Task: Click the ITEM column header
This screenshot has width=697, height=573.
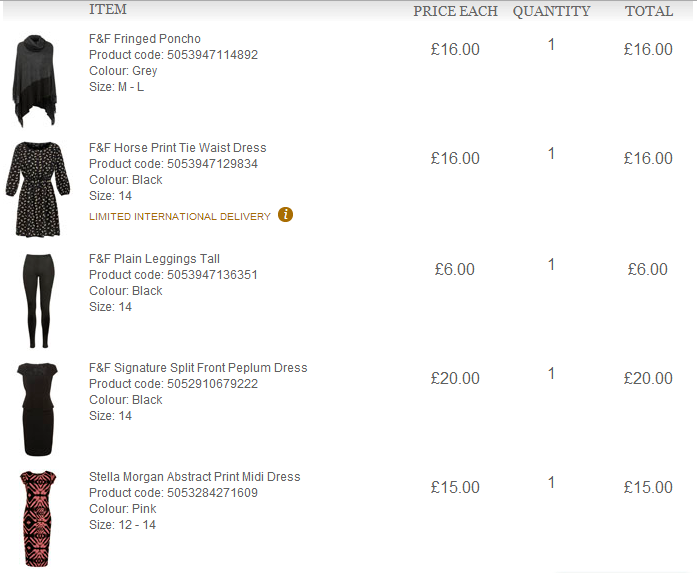Action: pyautogui.click(x=108, y=10)
